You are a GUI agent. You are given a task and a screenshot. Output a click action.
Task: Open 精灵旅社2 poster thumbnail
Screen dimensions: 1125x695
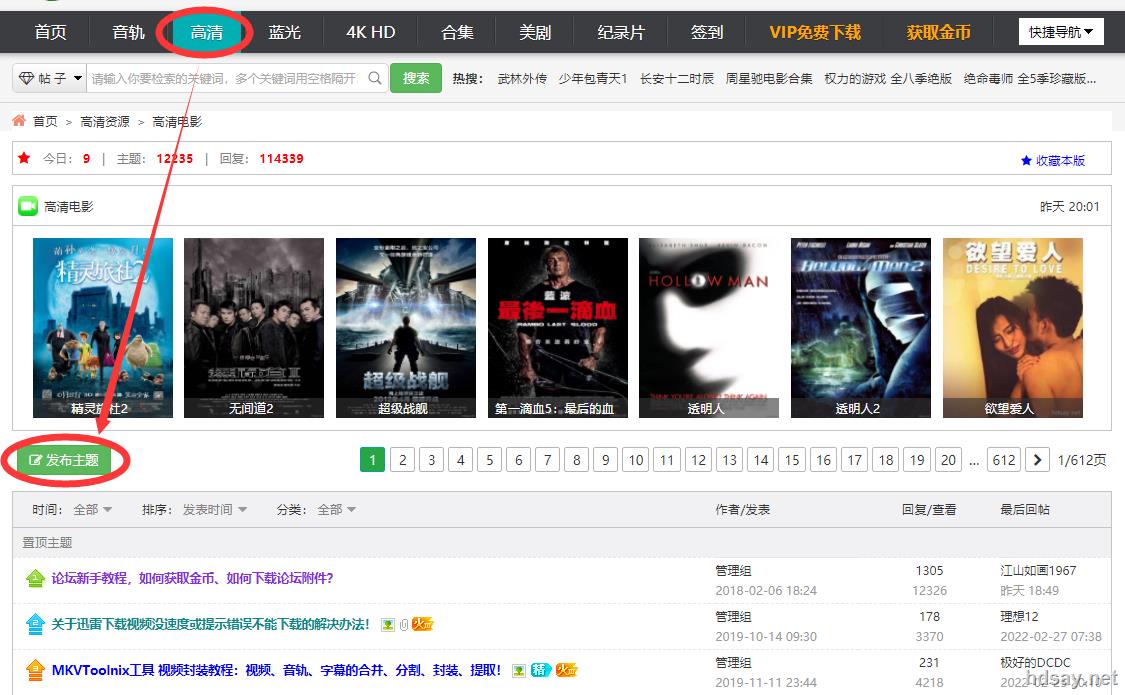click(x=103, y=328)
